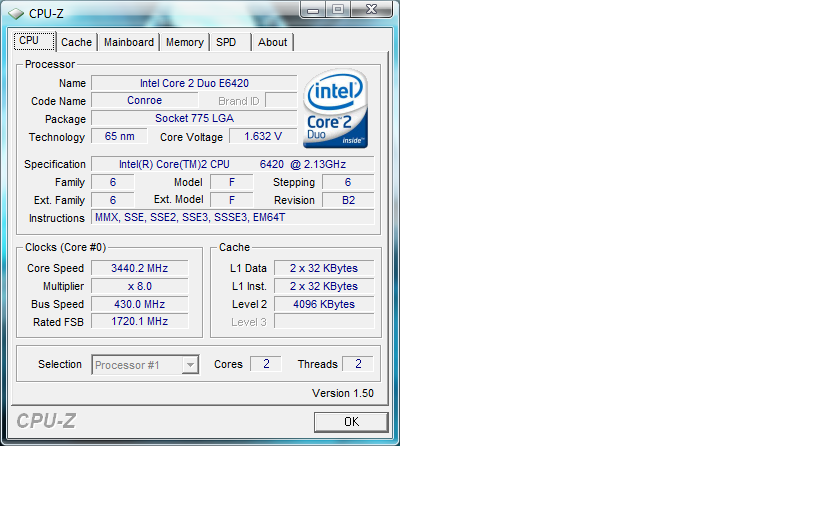The width and height of the screenshot is (840, 525).
Task: Click the Instructions list MMX, SSE field
Action: pyautogui.click(x=232, y=217)
